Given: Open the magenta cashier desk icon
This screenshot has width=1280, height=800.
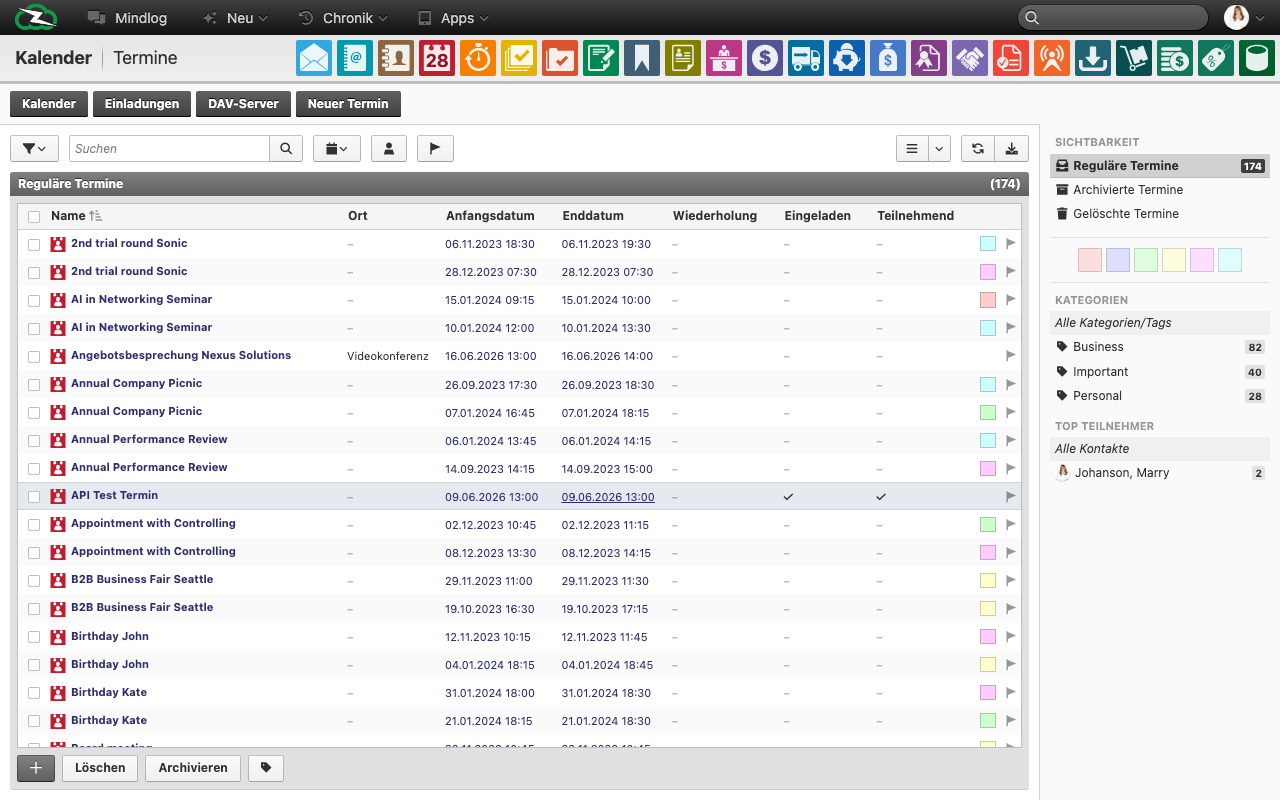Looking at the screenshot, I should pyautogui.click(x=724, y=58).
